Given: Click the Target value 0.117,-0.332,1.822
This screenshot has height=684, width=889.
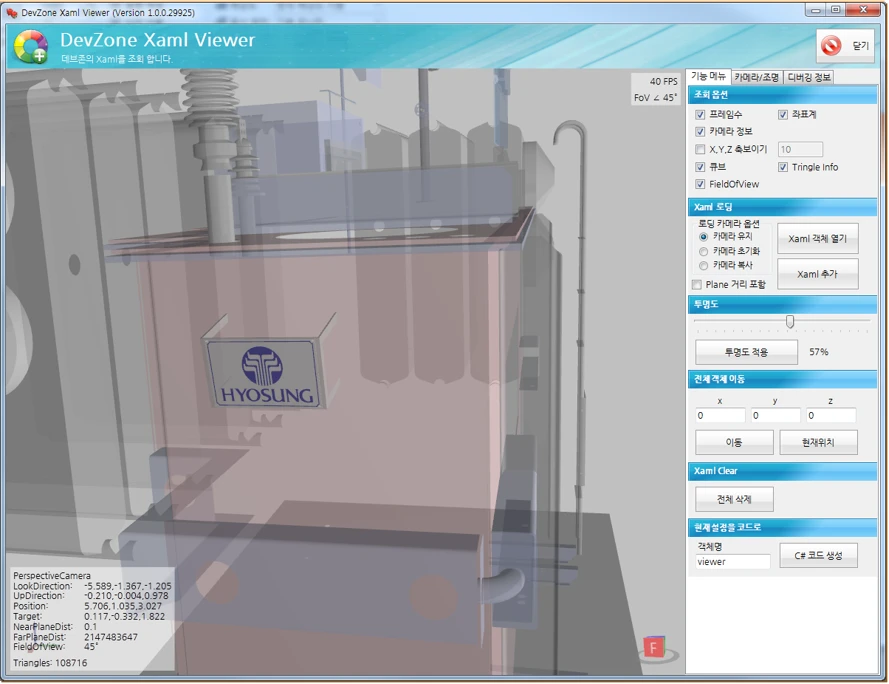Looking at the screenshot, I should point(124,616).
